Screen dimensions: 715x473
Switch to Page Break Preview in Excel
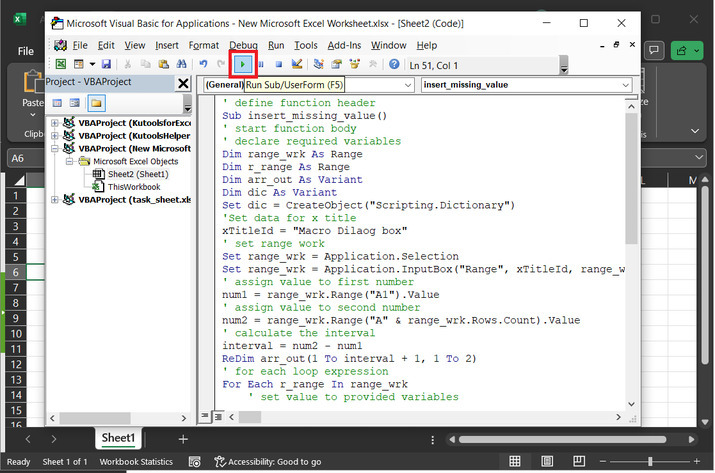(579, 461)
